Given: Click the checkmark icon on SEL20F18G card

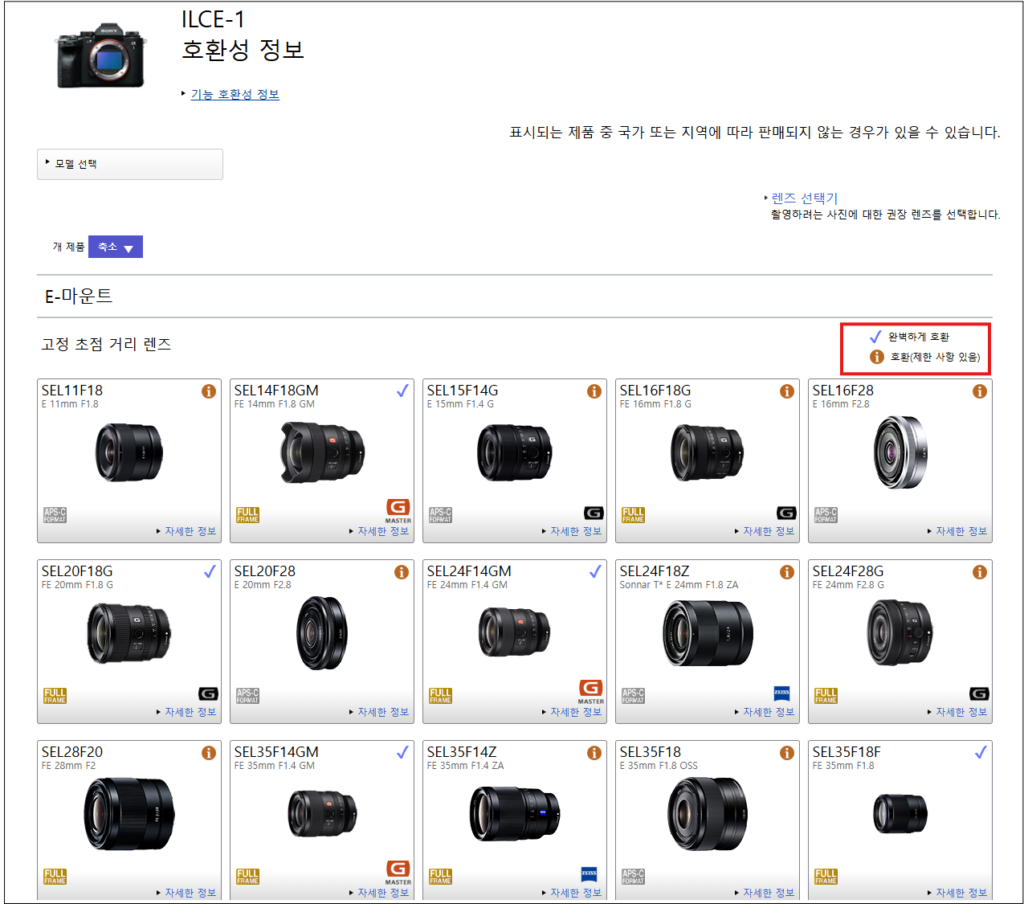Looking at the screenshot, I should (210, 572).
